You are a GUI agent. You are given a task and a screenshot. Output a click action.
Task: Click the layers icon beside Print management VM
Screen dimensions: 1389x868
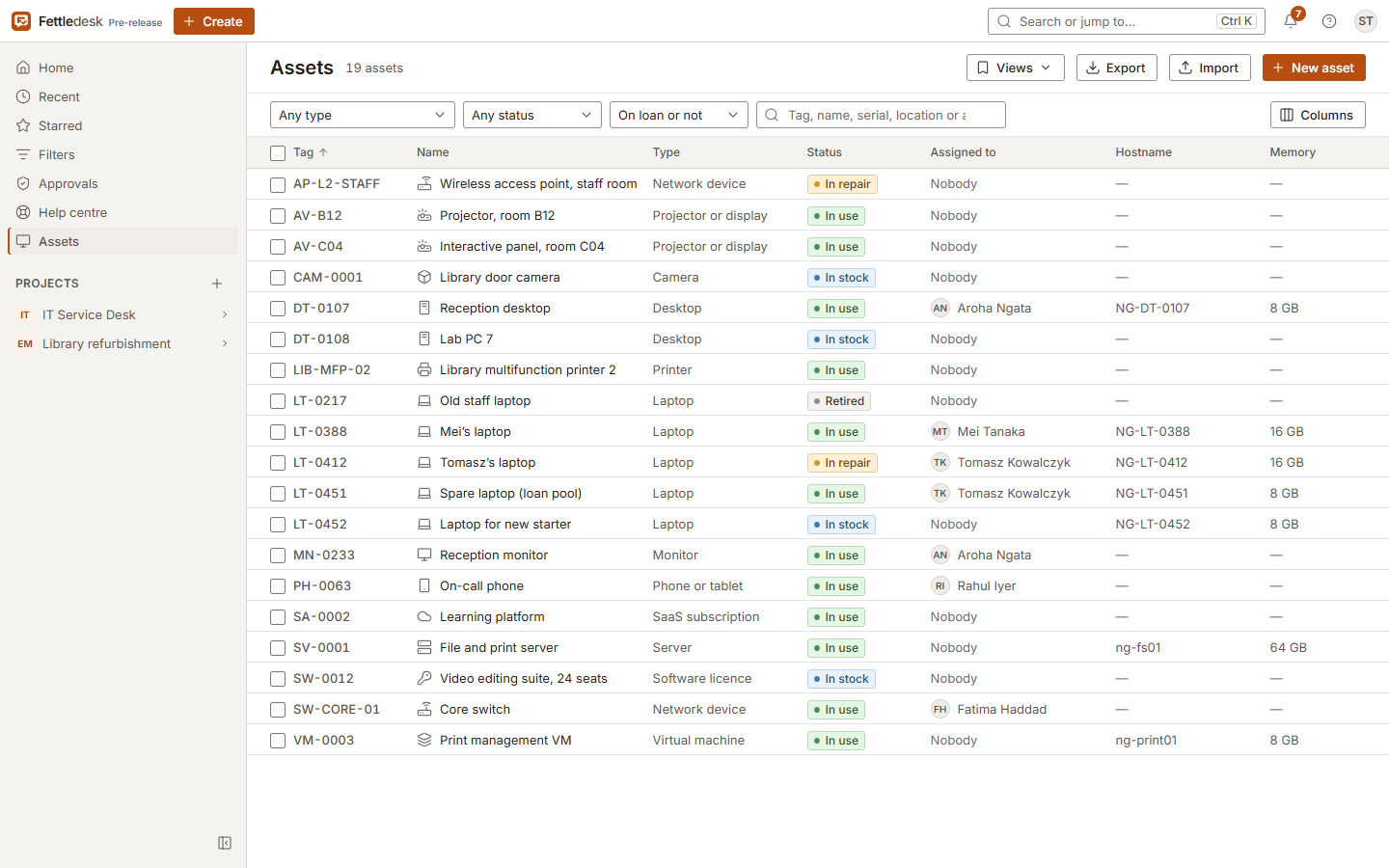coord(424,740)
